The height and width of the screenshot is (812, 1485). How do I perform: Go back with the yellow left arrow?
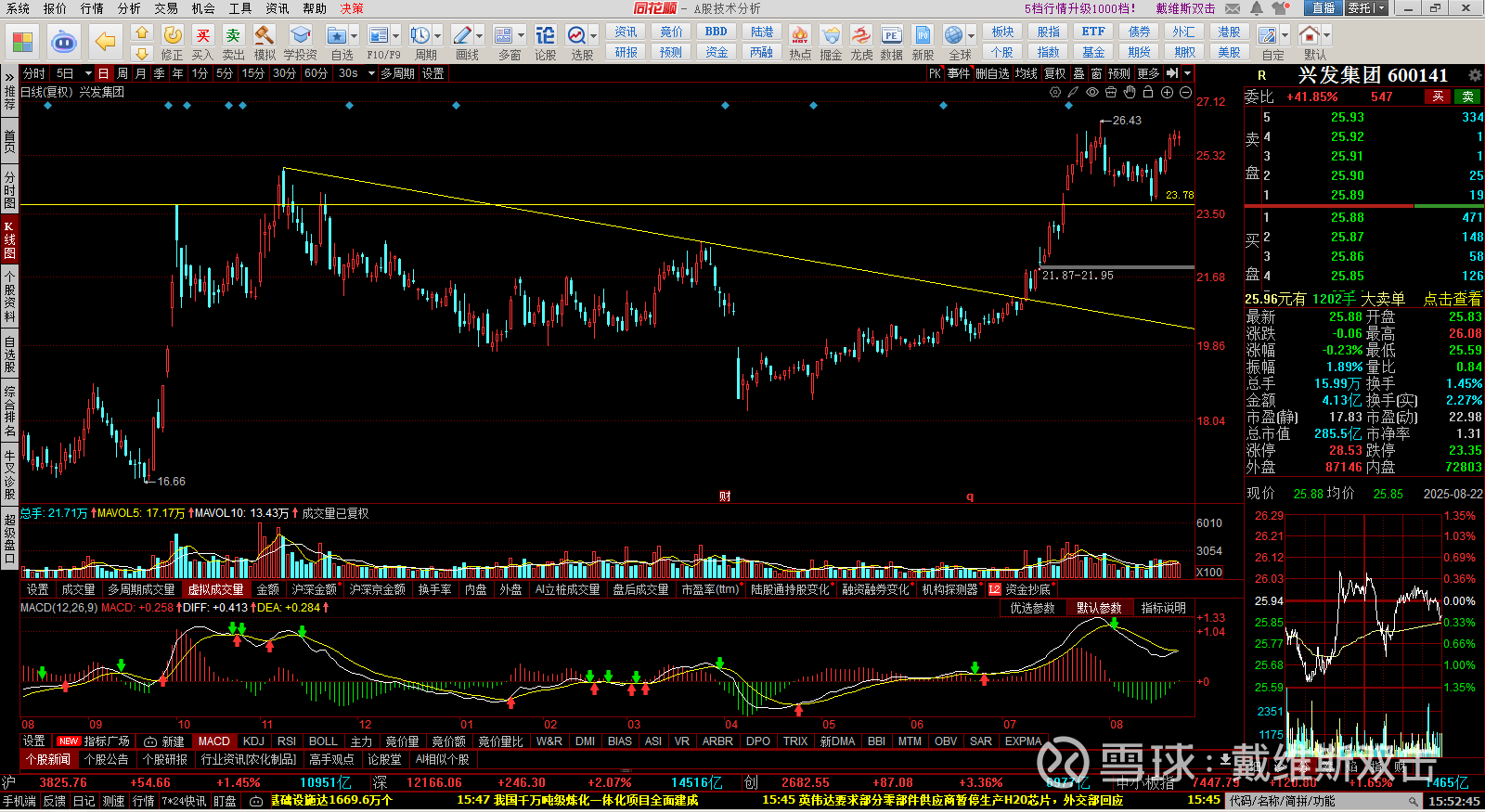106,42
